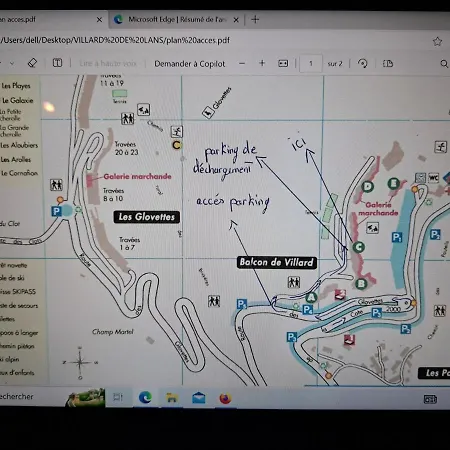
Task: Click Demander à Copilot button
Action: click(x=190, y=64)
